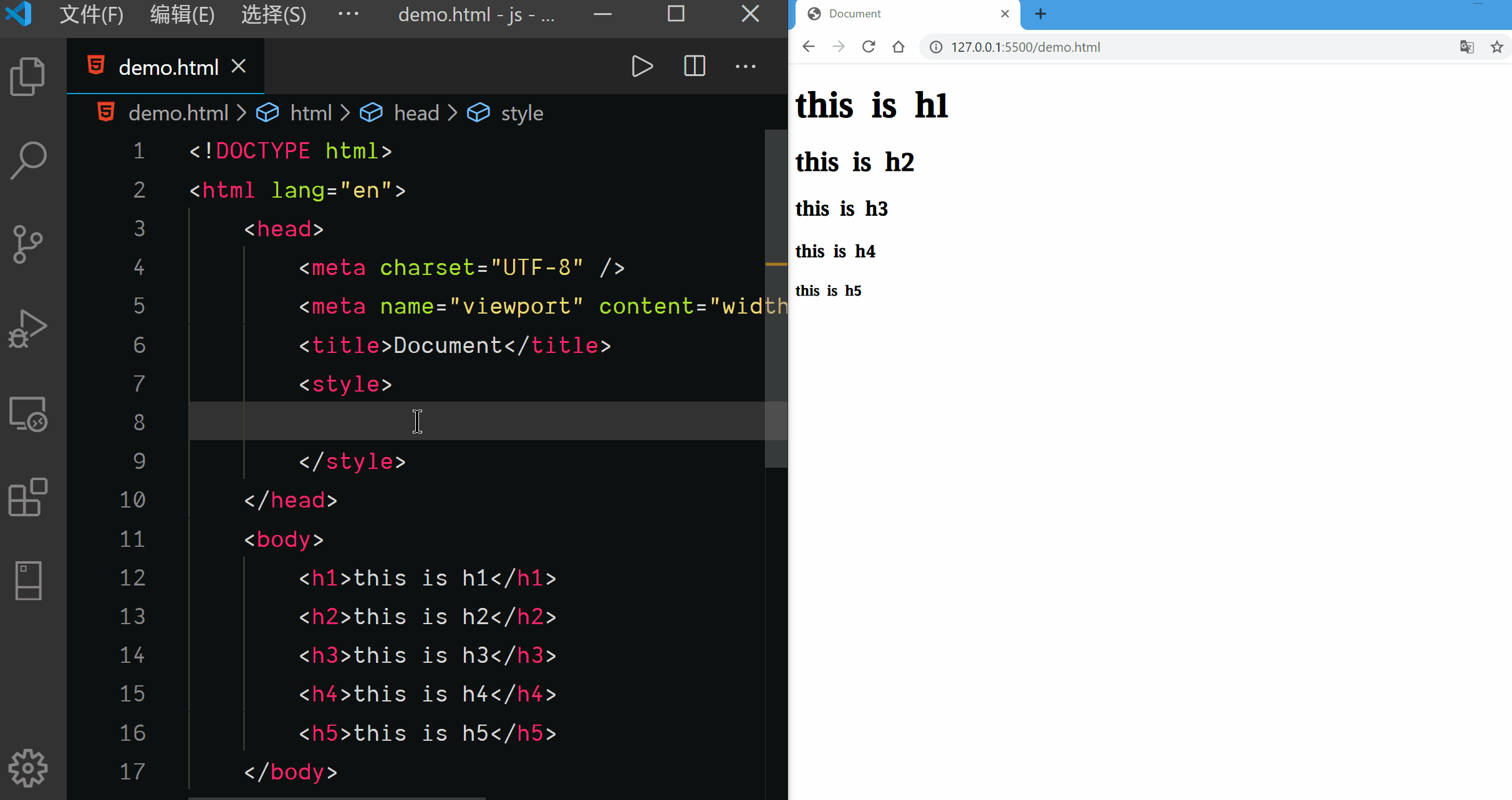1512x800 pixels.
Task: Bookmark this page with star icon
Action: [1496, 47]
